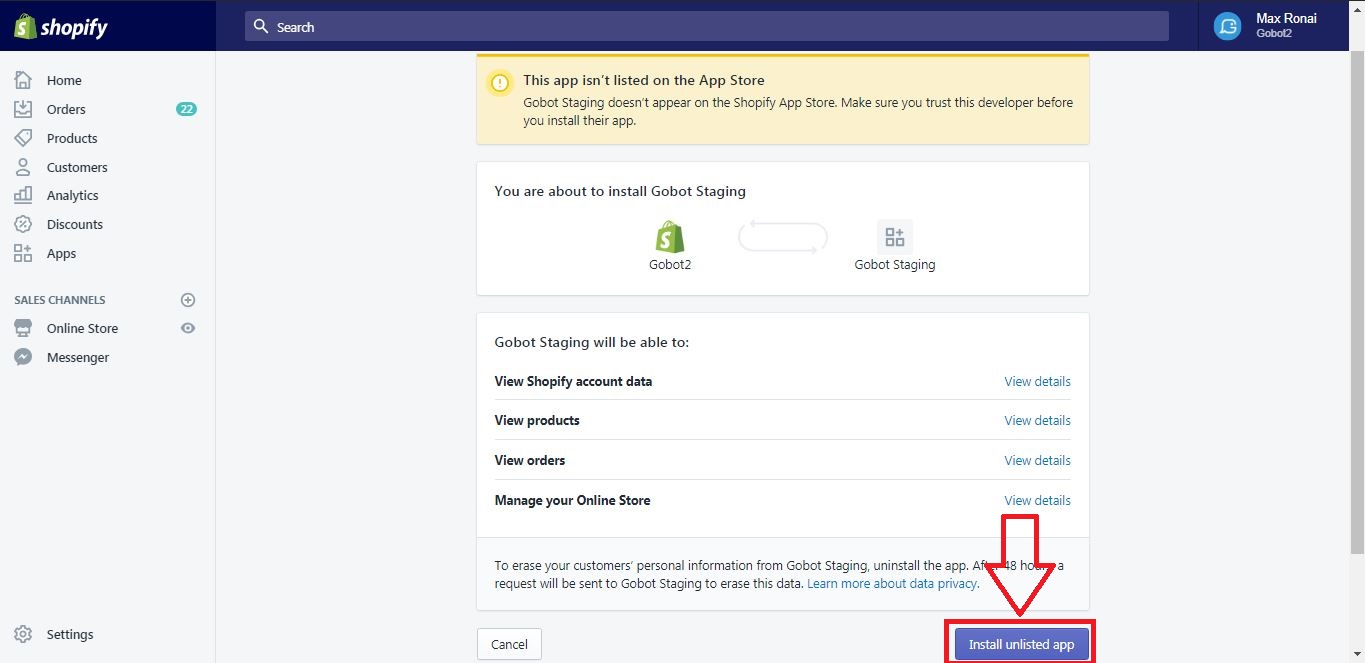Click the Shopify logo in header
The image size is (1365, 663).
61,26
